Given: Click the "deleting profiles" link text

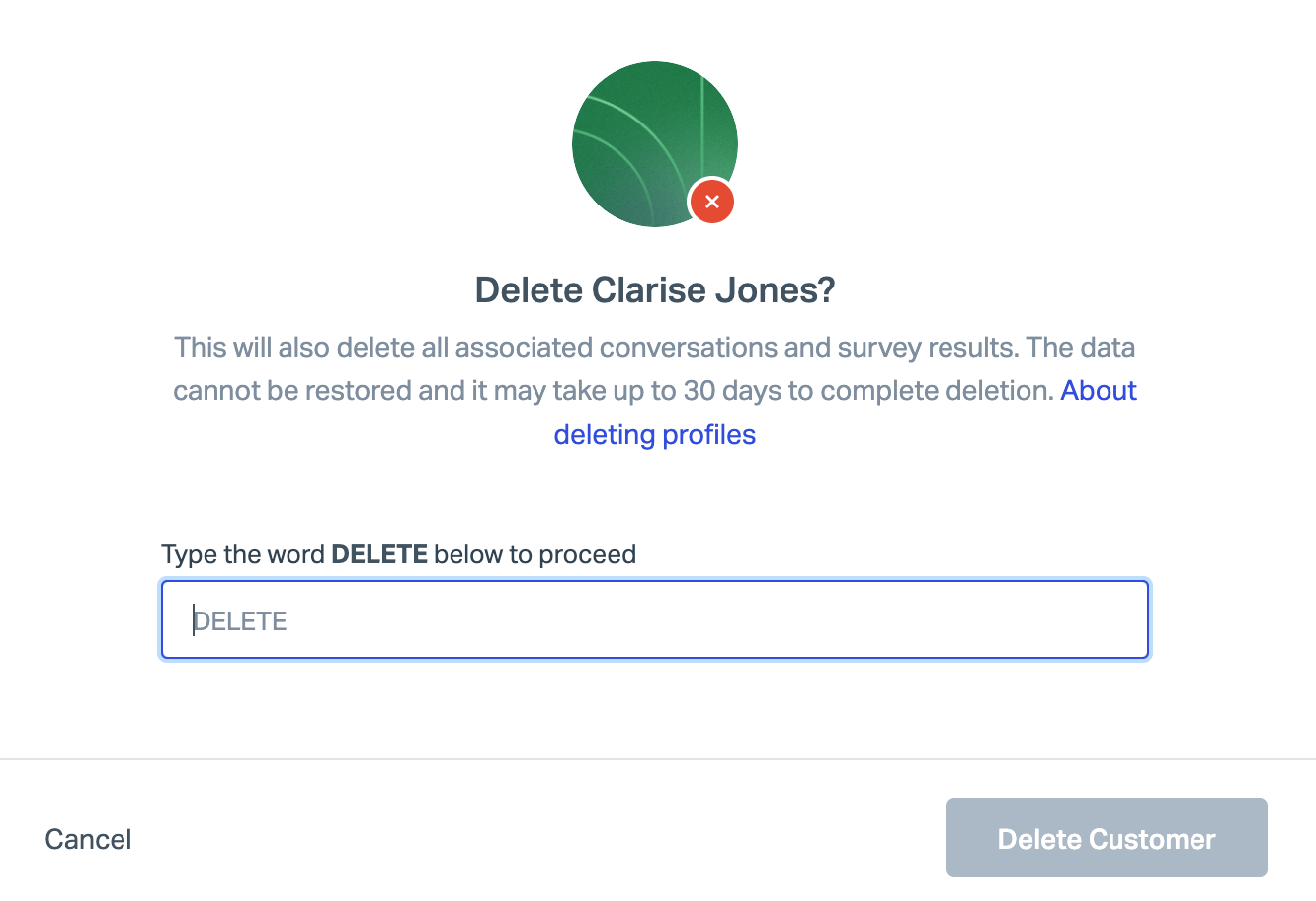Looking at the screenshot, I should click(x=655, y=435).
